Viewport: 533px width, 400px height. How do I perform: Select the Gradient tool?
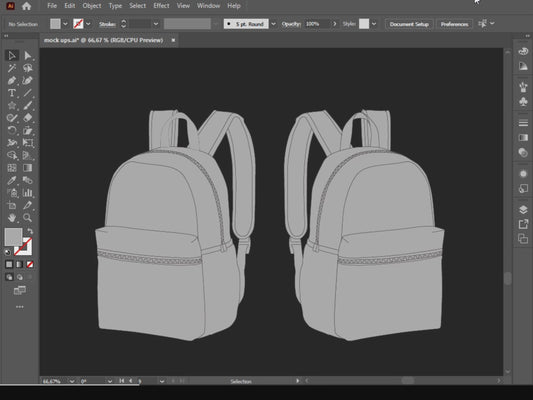(x=28, y=168)
